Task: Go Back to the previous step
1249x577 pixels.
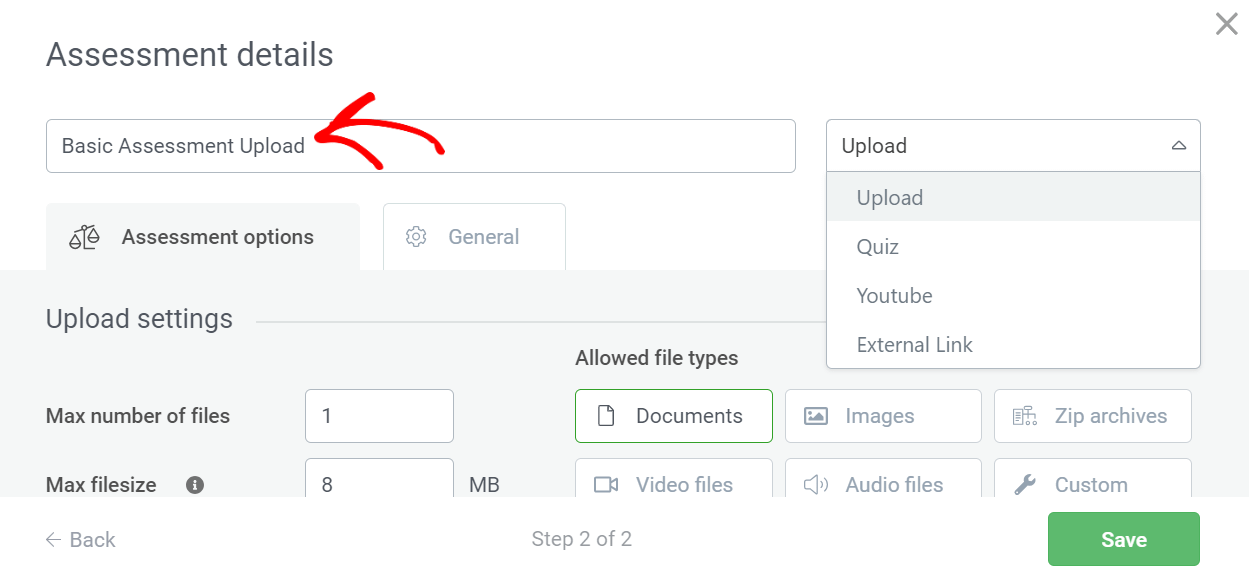Action: click(x=81, y=540)
